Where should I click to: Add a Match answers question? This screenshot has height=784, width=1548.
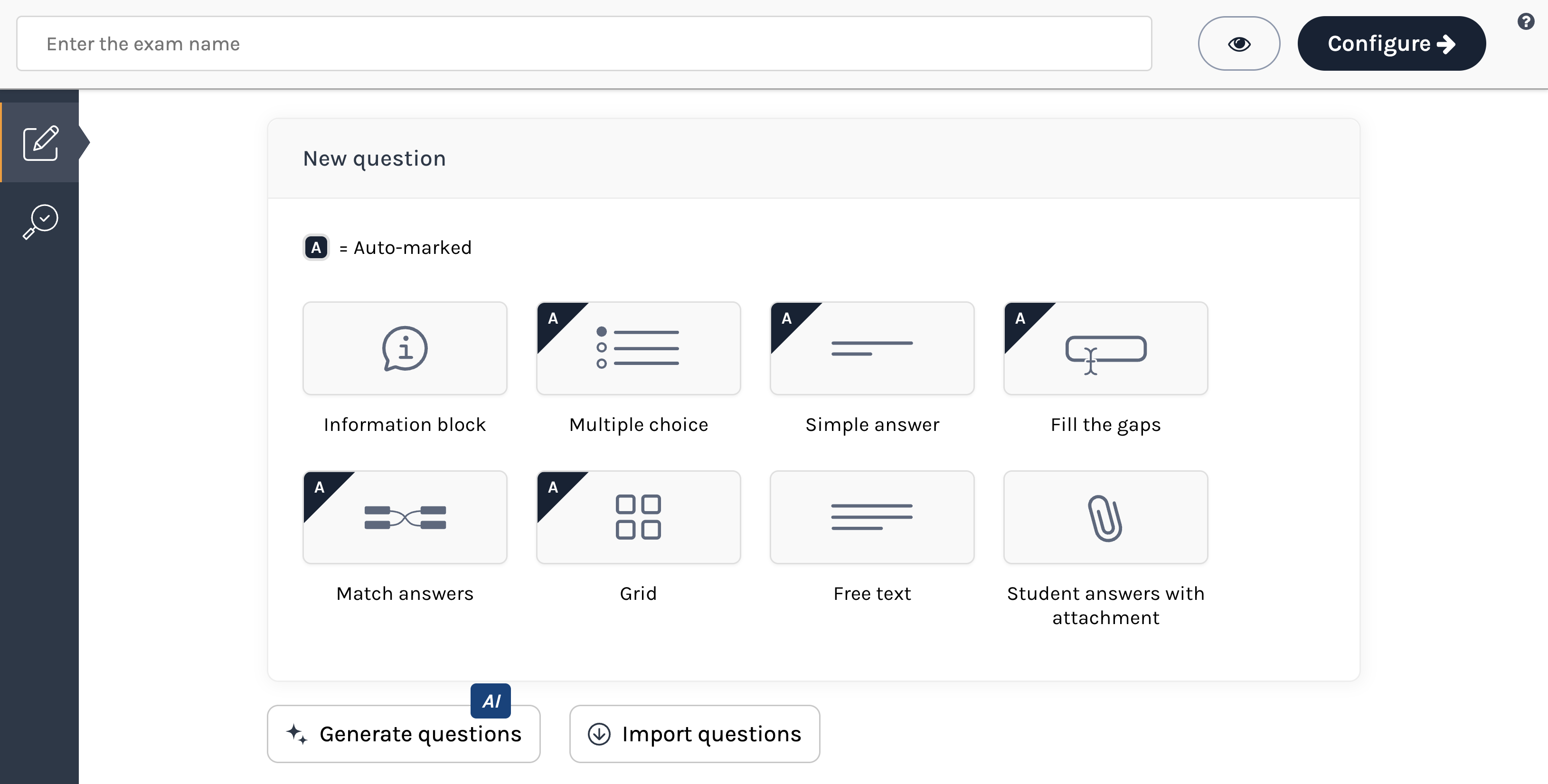tap(405, 517)
